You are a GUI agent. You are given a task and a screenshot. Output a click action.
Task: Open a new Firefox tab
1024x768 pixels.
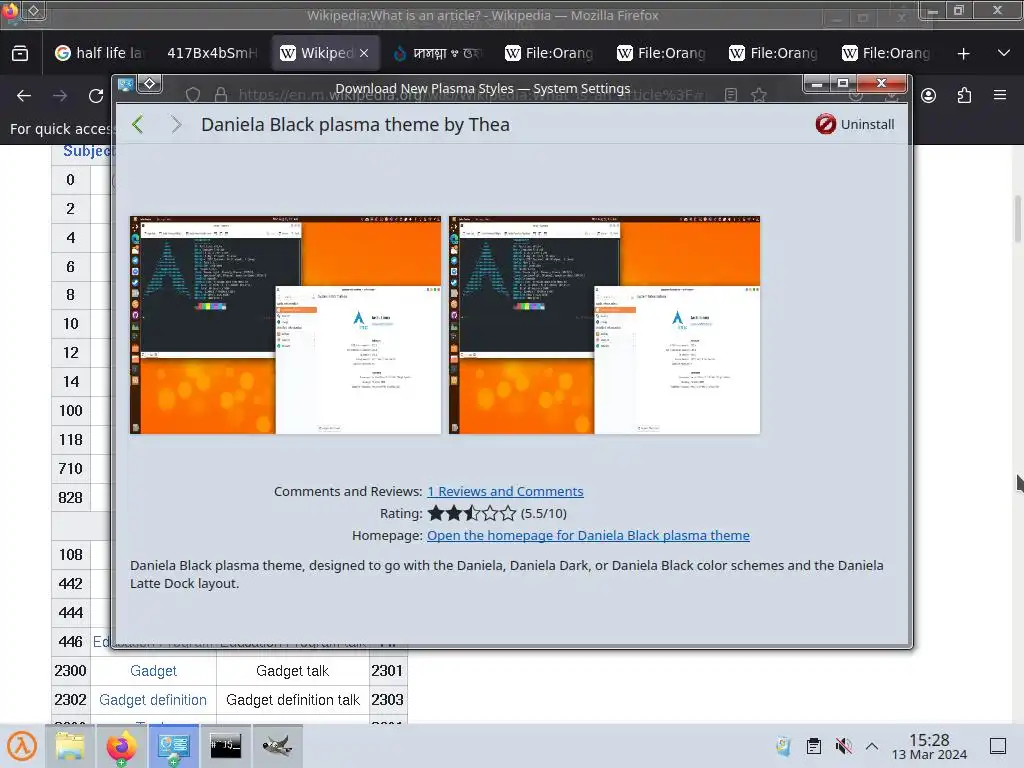coord(963,54)
